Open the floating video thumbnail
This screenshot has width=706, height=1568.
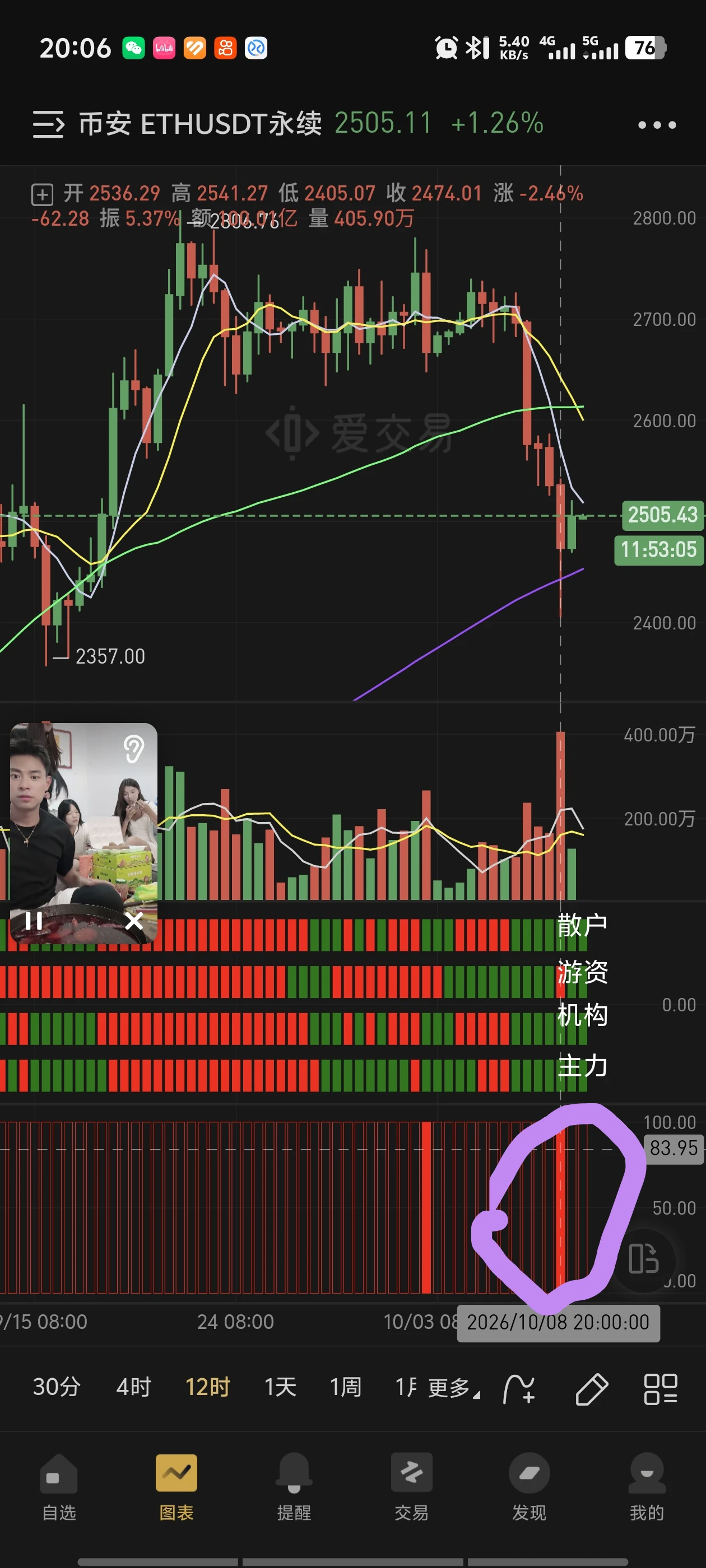[83, 833]
